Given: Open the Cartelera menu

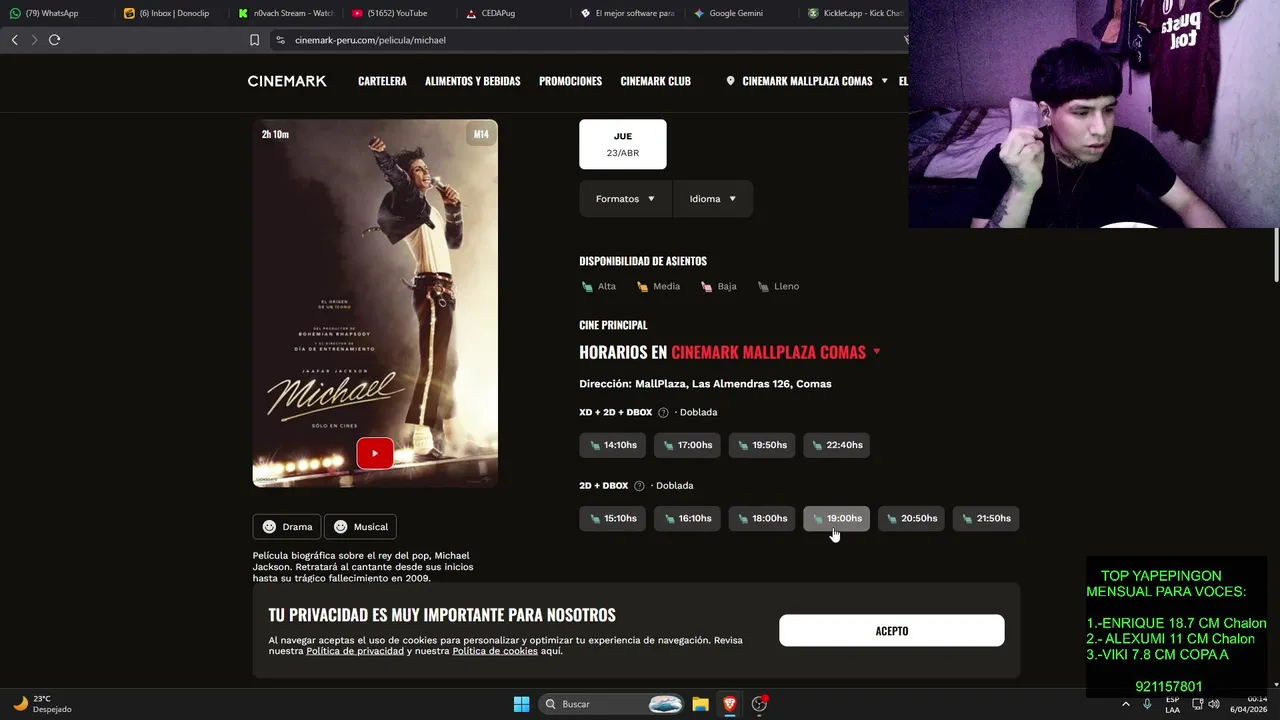Looking at the screenshot, I should point(382,81).
